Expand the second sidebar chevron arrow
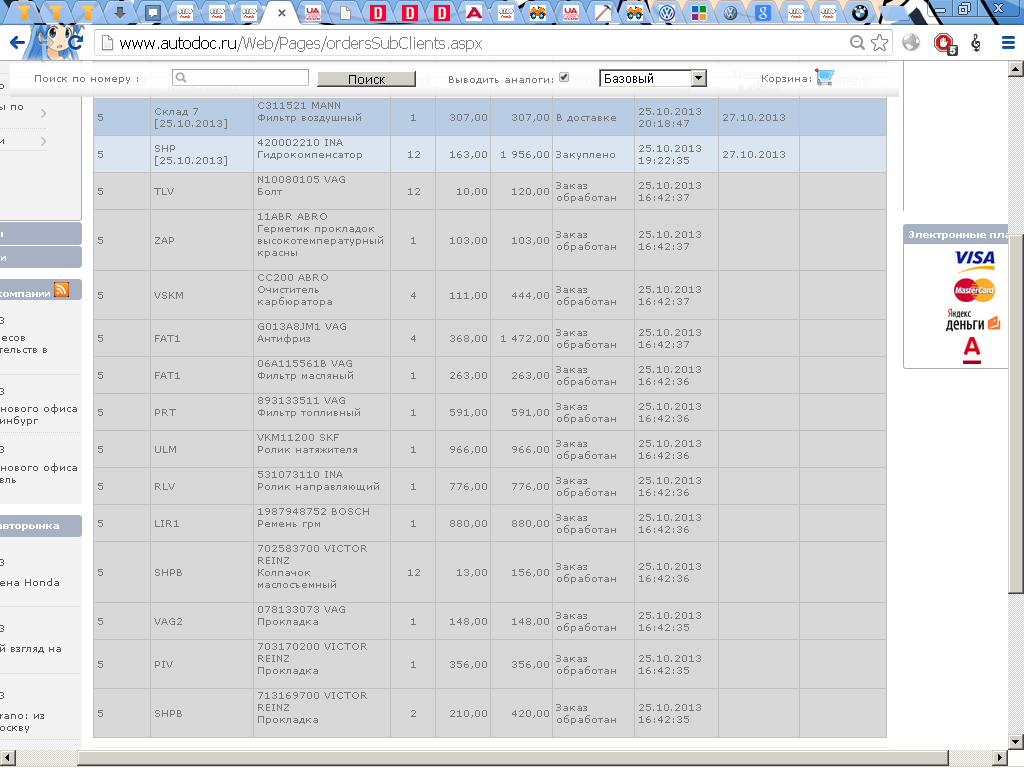The height and width of the screenshot is (768, 1024). coord(44,142)
